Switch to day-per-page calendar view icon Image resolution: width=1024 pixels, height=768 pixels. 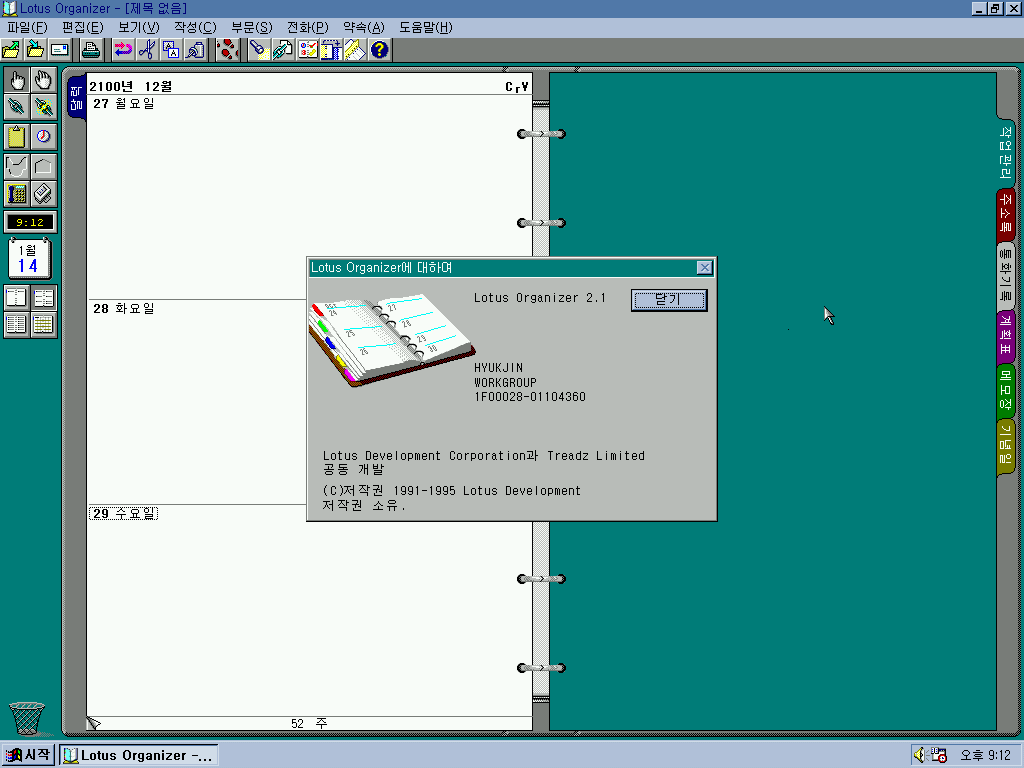pos(17,298)
